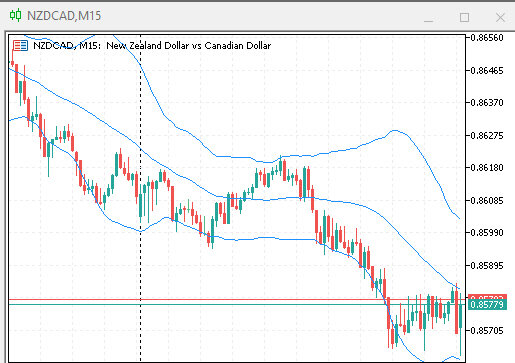515x363 pixels.
Task: Click the 0.86180 price scale label
Action: pos(487,168)
